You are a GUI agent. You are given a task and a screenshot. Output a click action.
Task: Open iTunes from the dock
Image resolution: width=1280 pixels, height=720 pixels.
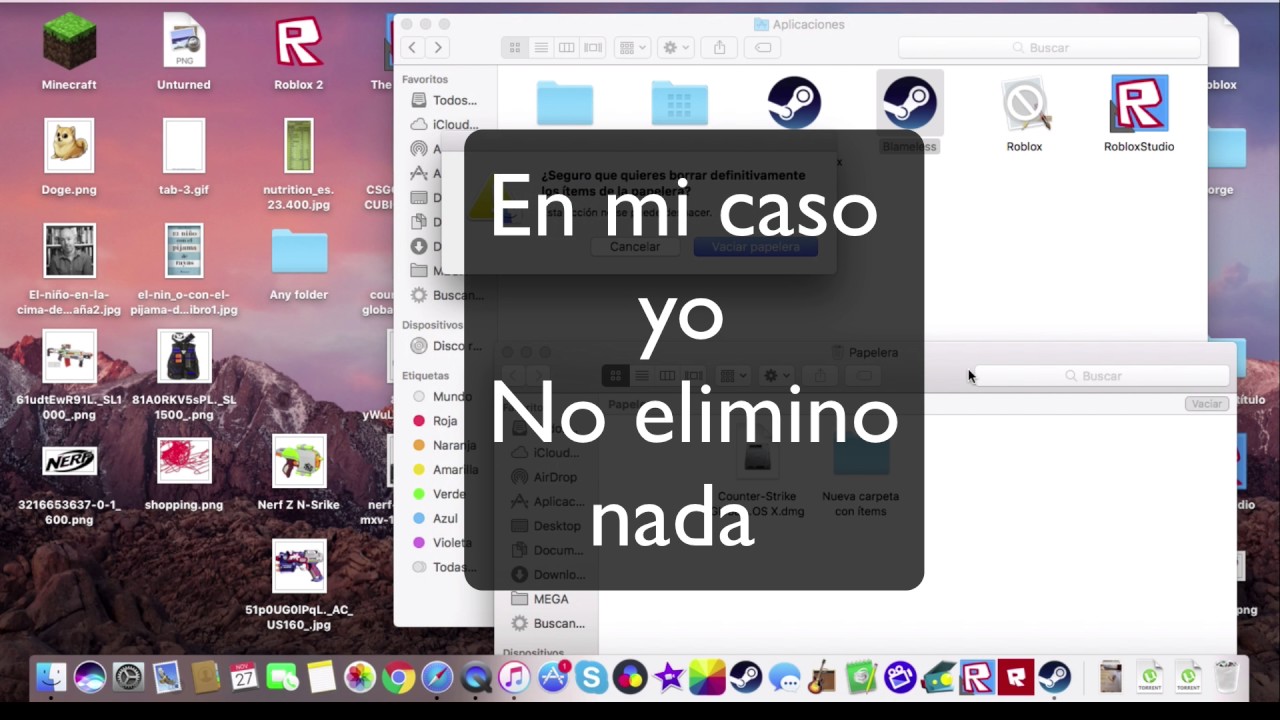(514, 678)
